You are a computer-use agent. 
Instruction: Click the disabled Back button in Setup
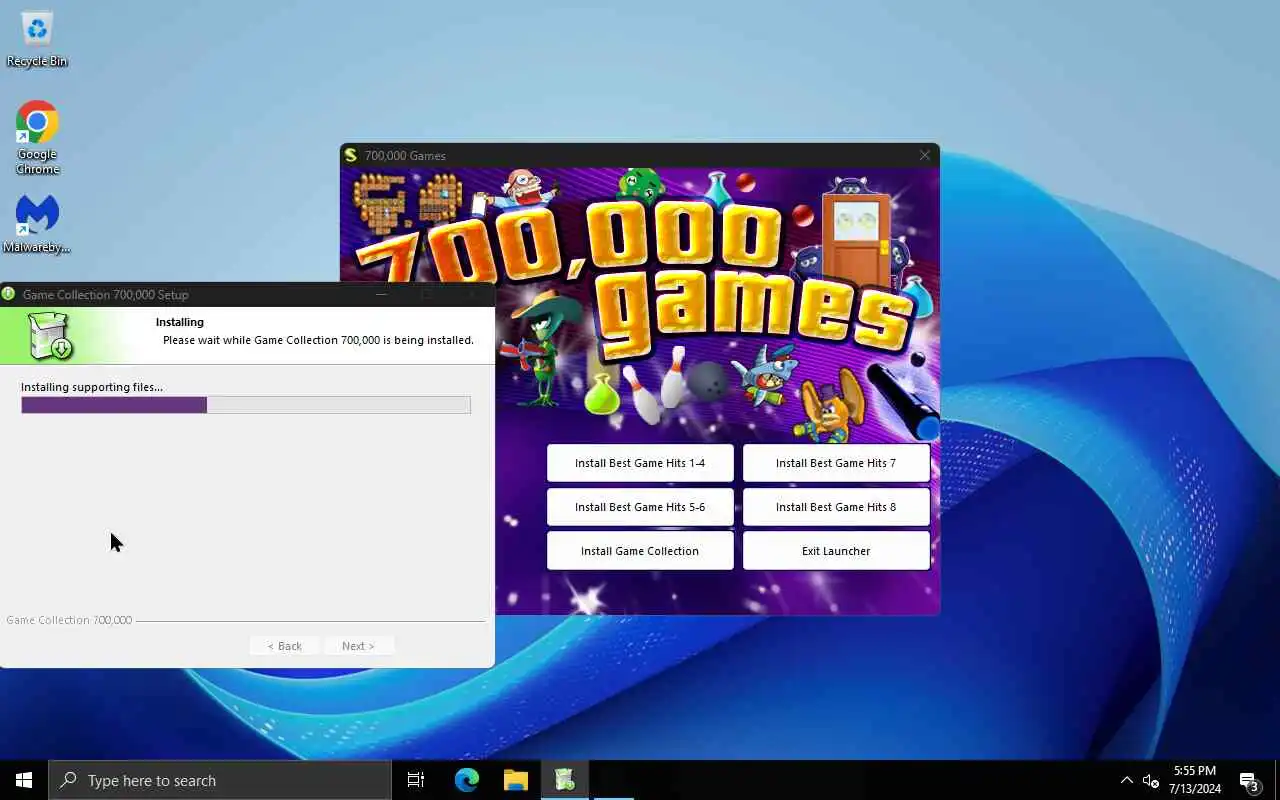pyautogui.click(x=284, y=646)
